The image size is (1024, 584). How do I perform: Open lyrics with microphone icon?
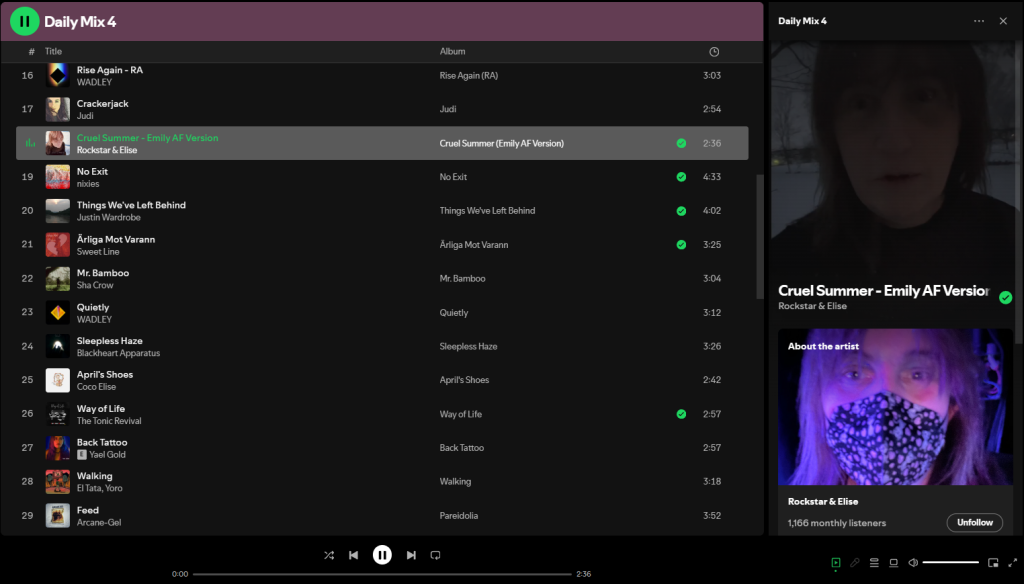(855, 562)
